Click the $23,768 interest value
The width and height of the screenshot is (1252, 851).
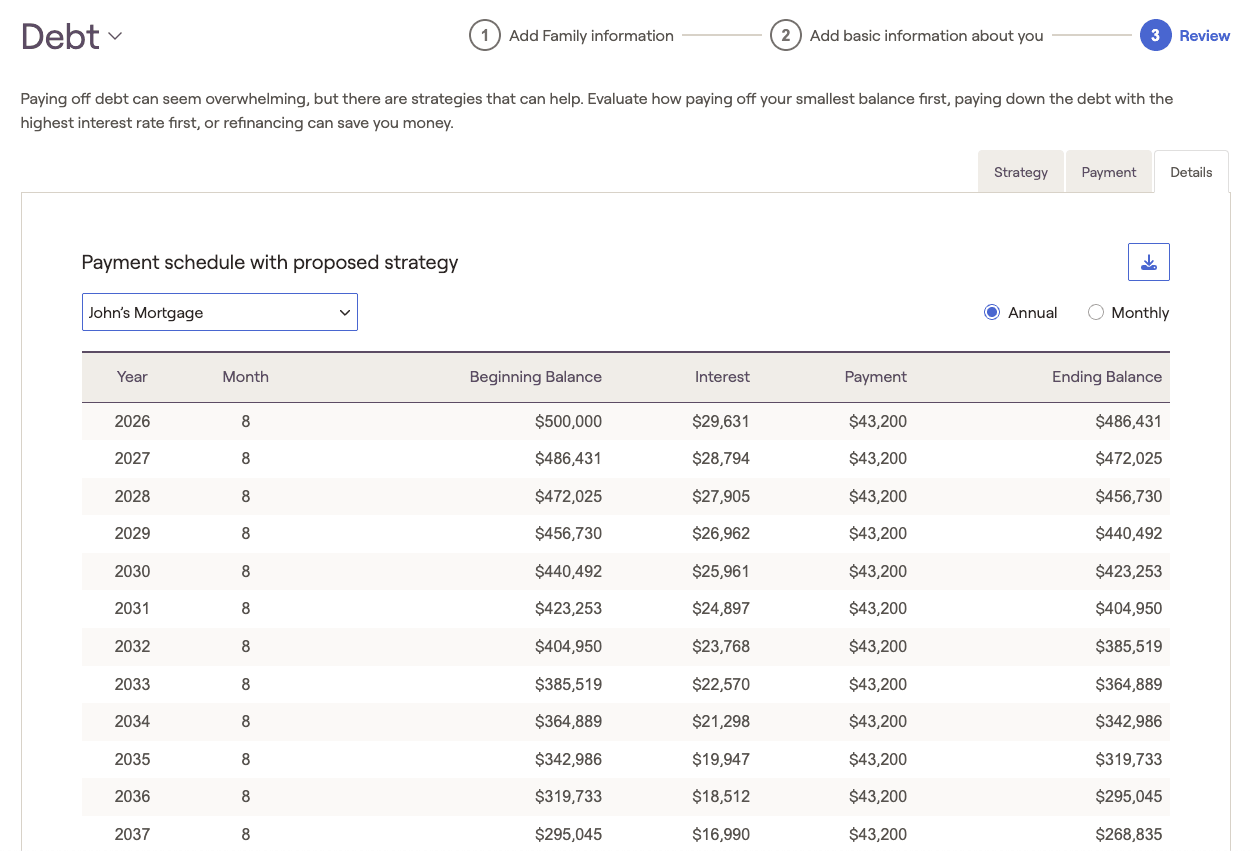click(x=721, y=647)
